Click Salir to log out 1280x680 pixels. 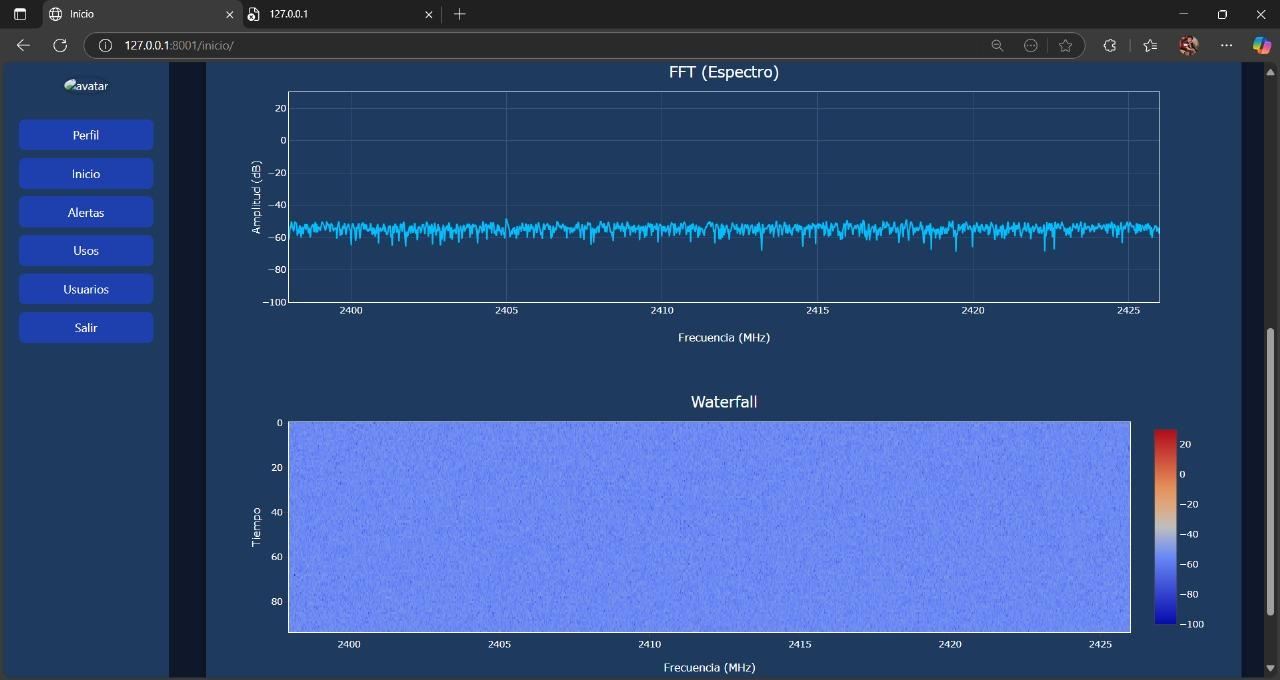click(86, 327)
